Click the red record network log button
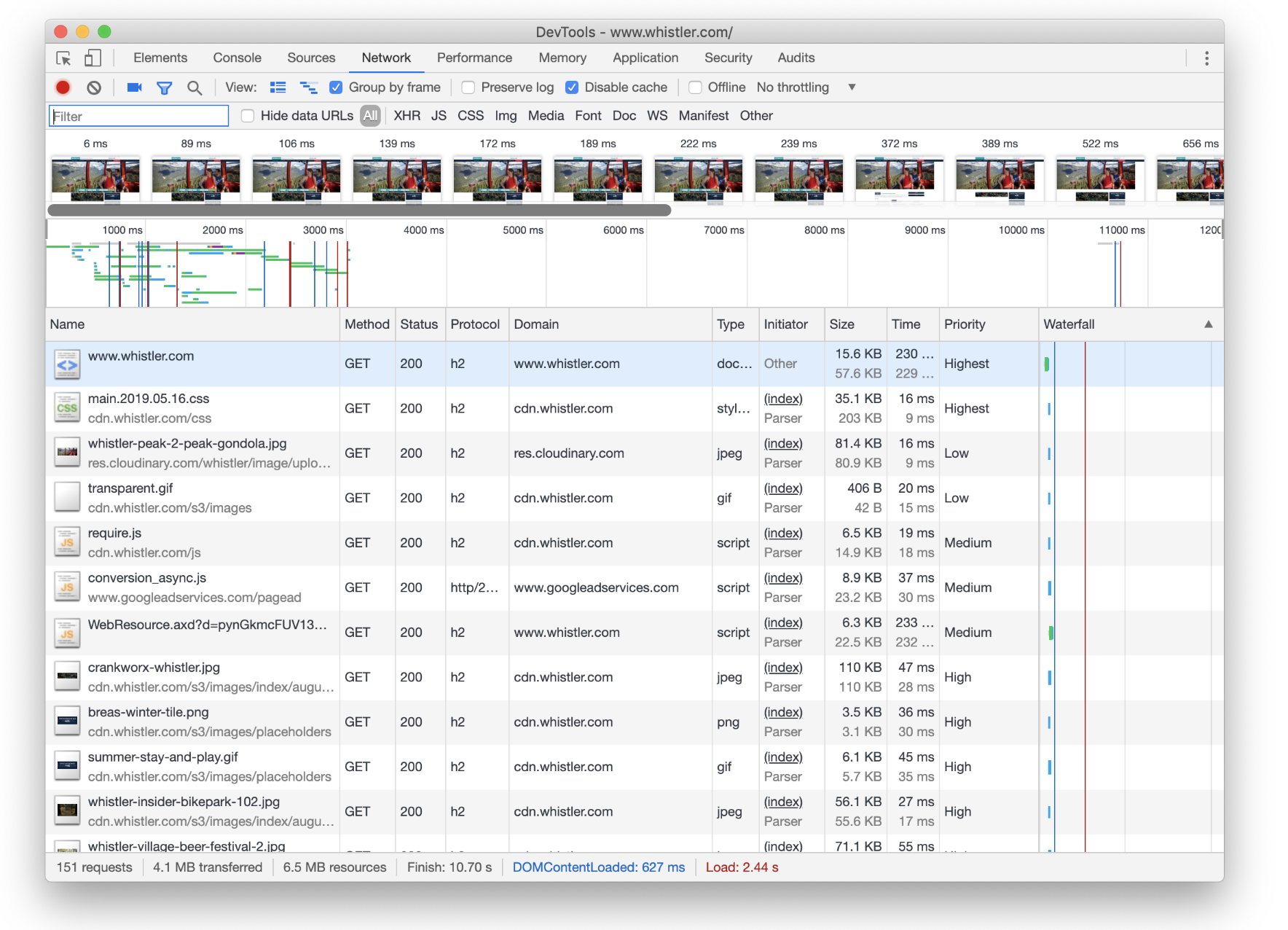 (63, 87)
